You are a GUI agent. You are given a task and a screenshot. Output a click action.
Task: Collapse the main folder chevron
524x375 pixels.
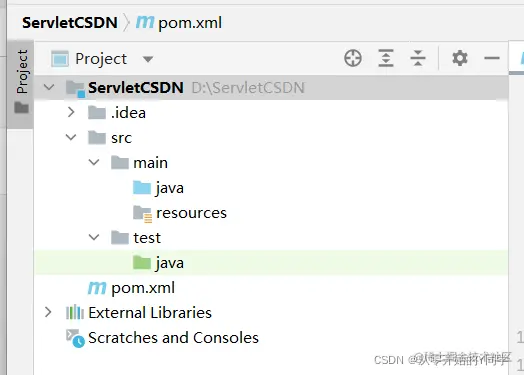pyautogui.click(x=94, y=162)
